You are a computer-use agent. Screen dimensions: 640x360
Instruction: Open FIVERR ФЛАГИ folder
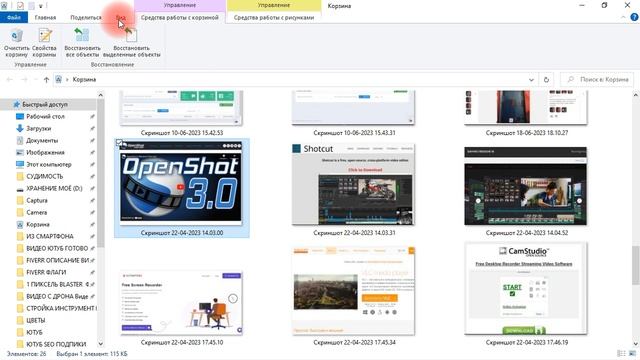click(46, 272)
